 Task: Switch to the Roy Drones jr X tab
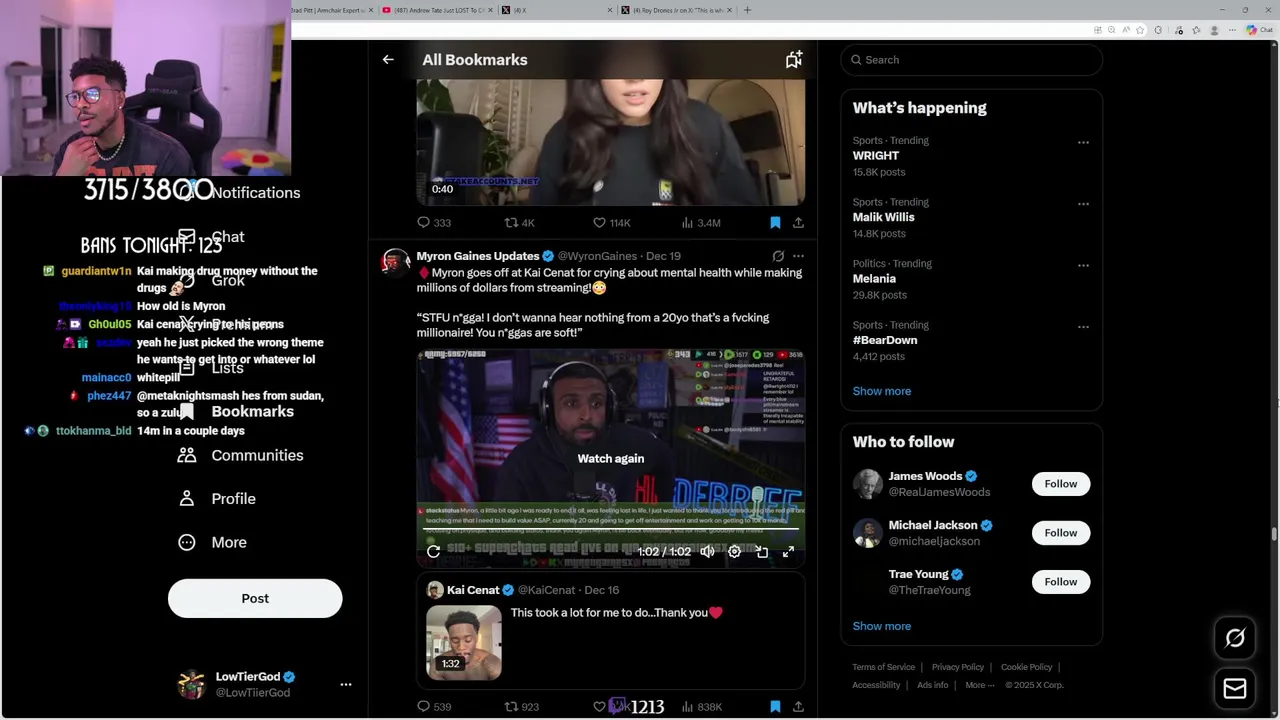pos(676,10)
